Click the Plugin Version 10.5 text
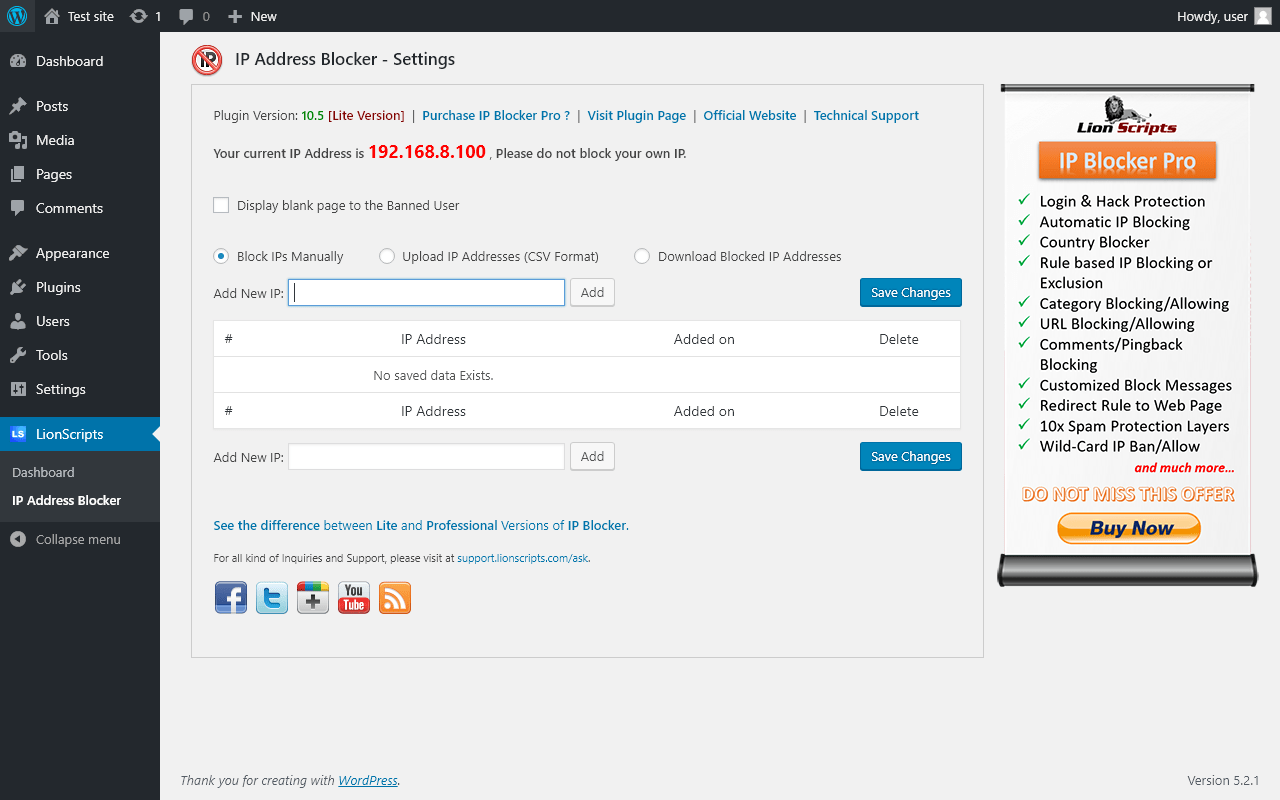This screenshot has height=800, width=1280. (269, 115)
